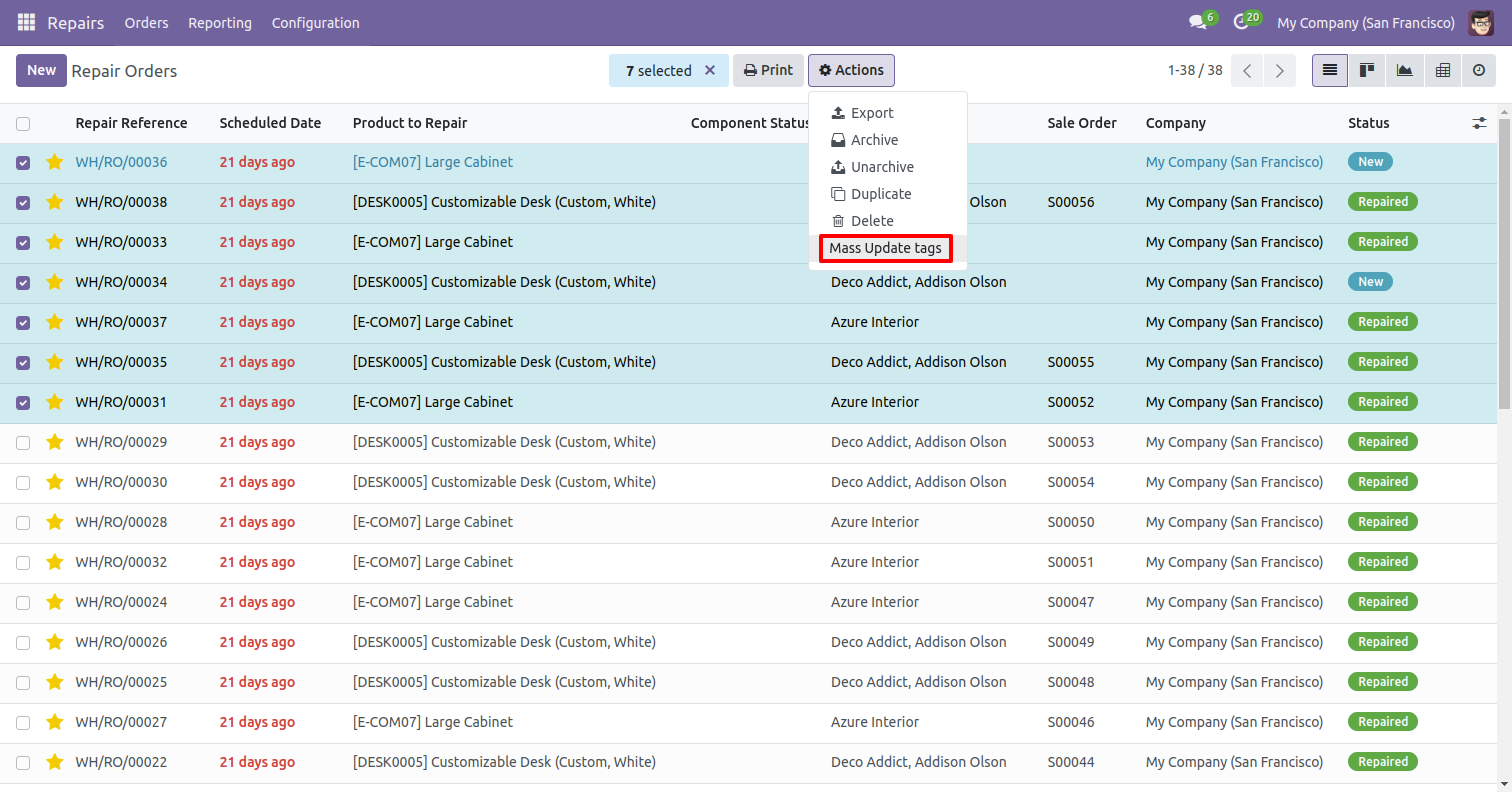
Task: Switch to graph view
Action: coord(1405,71)
